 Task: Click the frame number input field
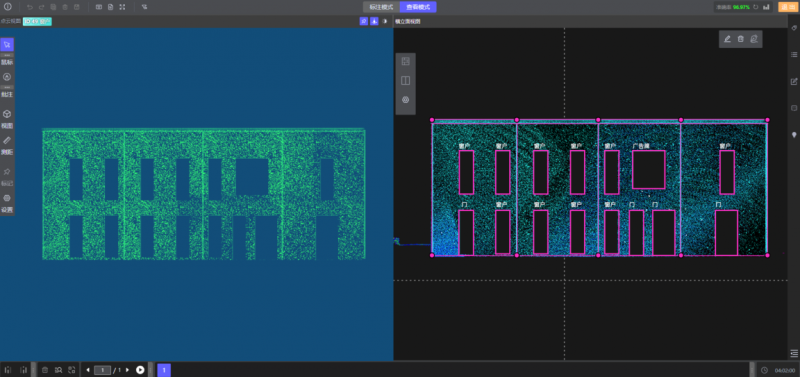point(103,370)
